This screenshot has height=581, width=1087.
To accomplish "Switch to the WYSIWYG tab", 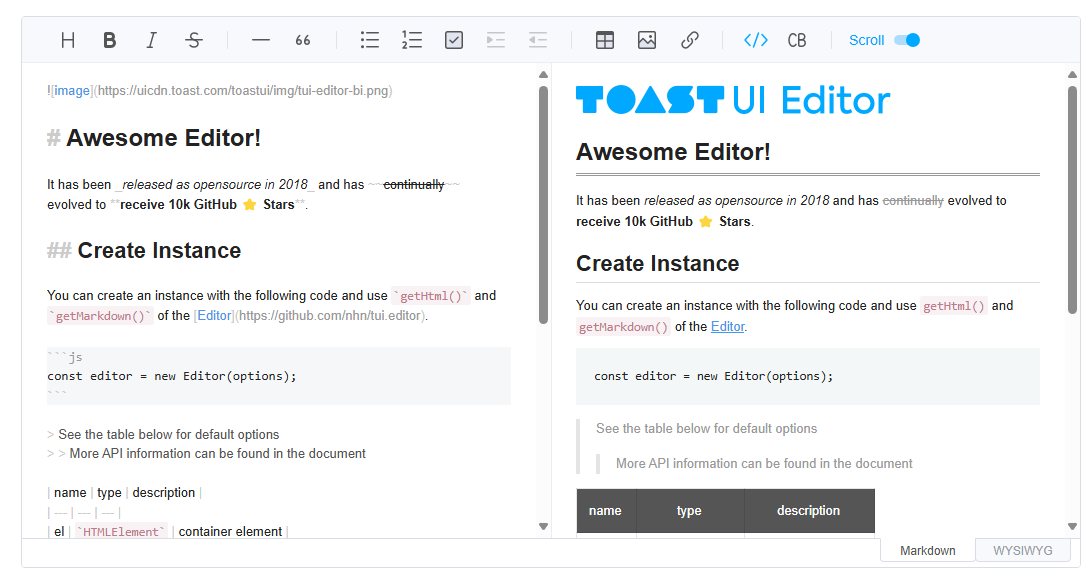I will pos(1023,550).
